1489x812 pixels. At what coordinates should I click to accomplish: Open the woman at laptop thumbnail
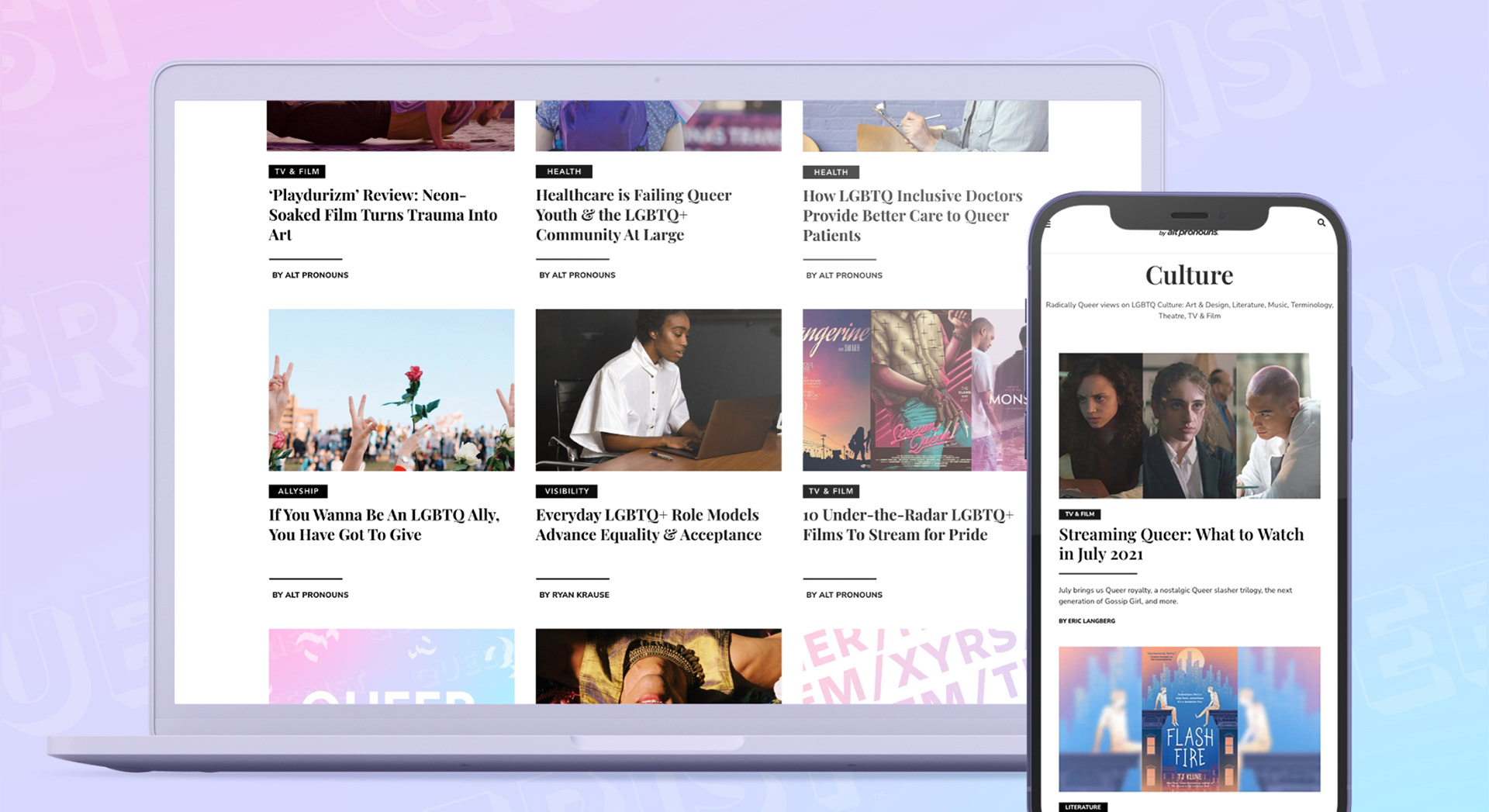(658, 390)
